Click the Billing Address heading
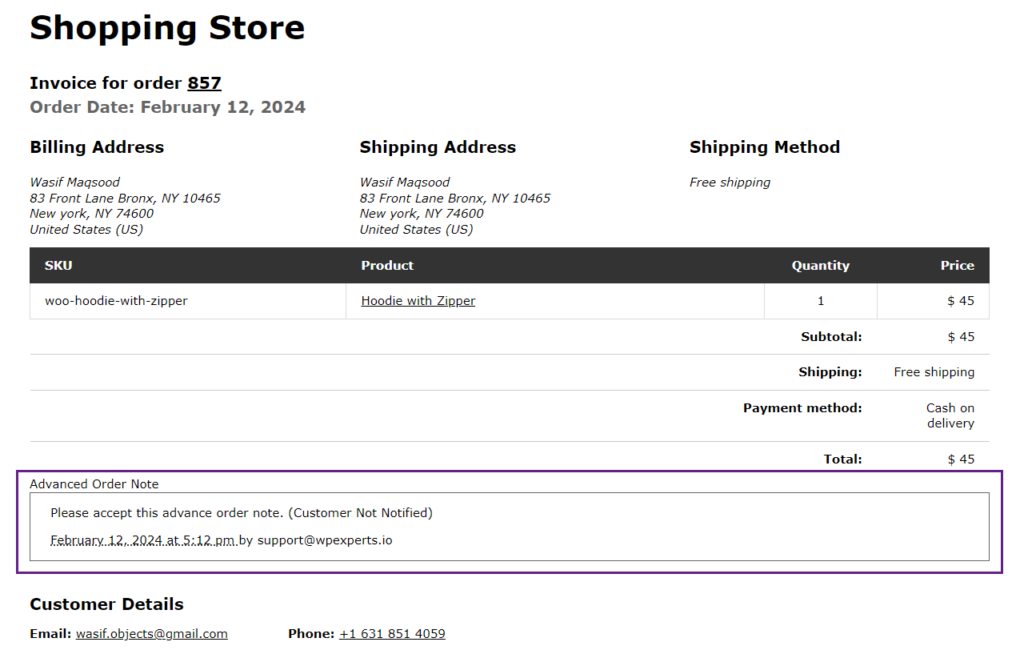Viewport: 1024px width, 654px height. click(97, 147)
